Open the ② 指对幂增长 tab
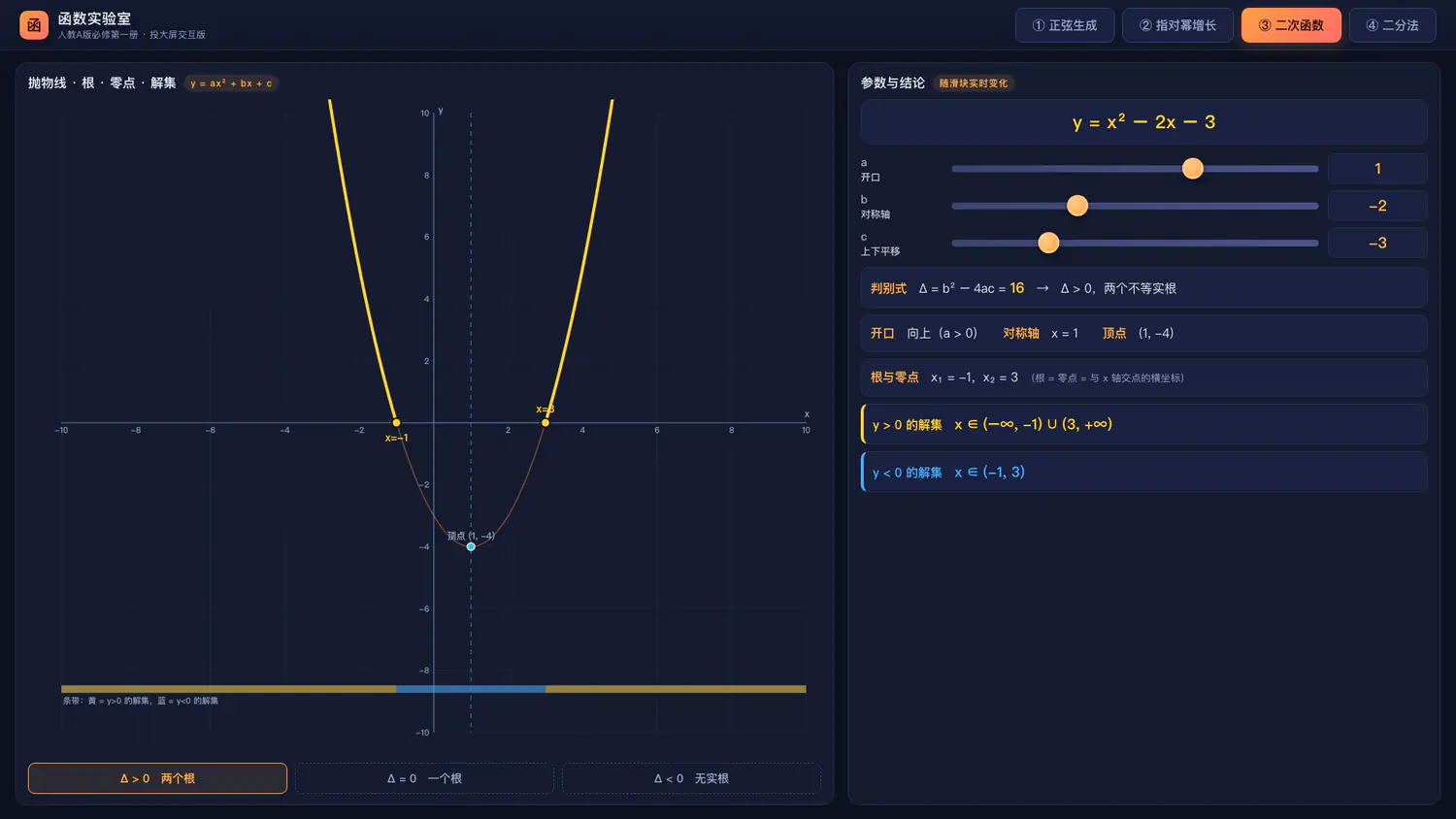Viewport: 1456px width, 819px height. click(x=1177, y=25)
